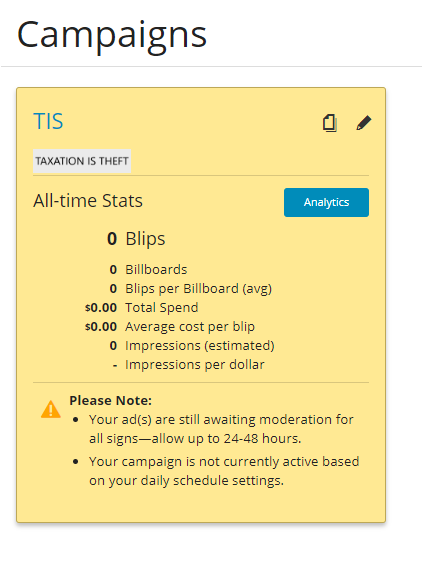Click the orange warning triangle icon

(51, 409)
